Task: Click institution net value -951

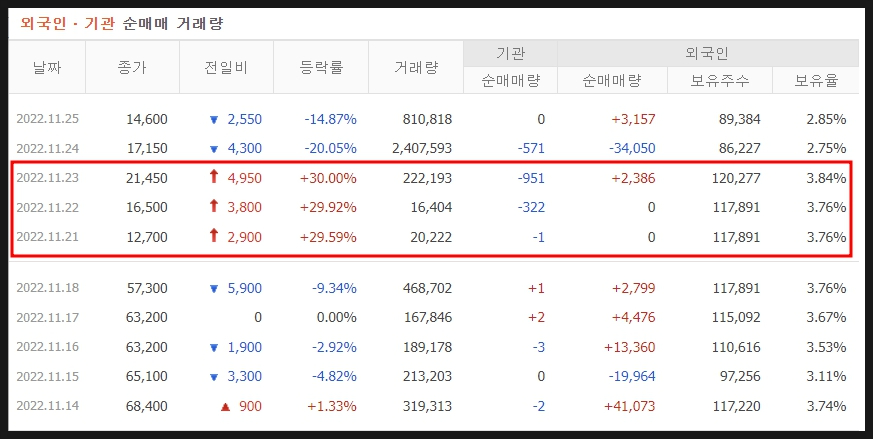Action: point(531,178)
